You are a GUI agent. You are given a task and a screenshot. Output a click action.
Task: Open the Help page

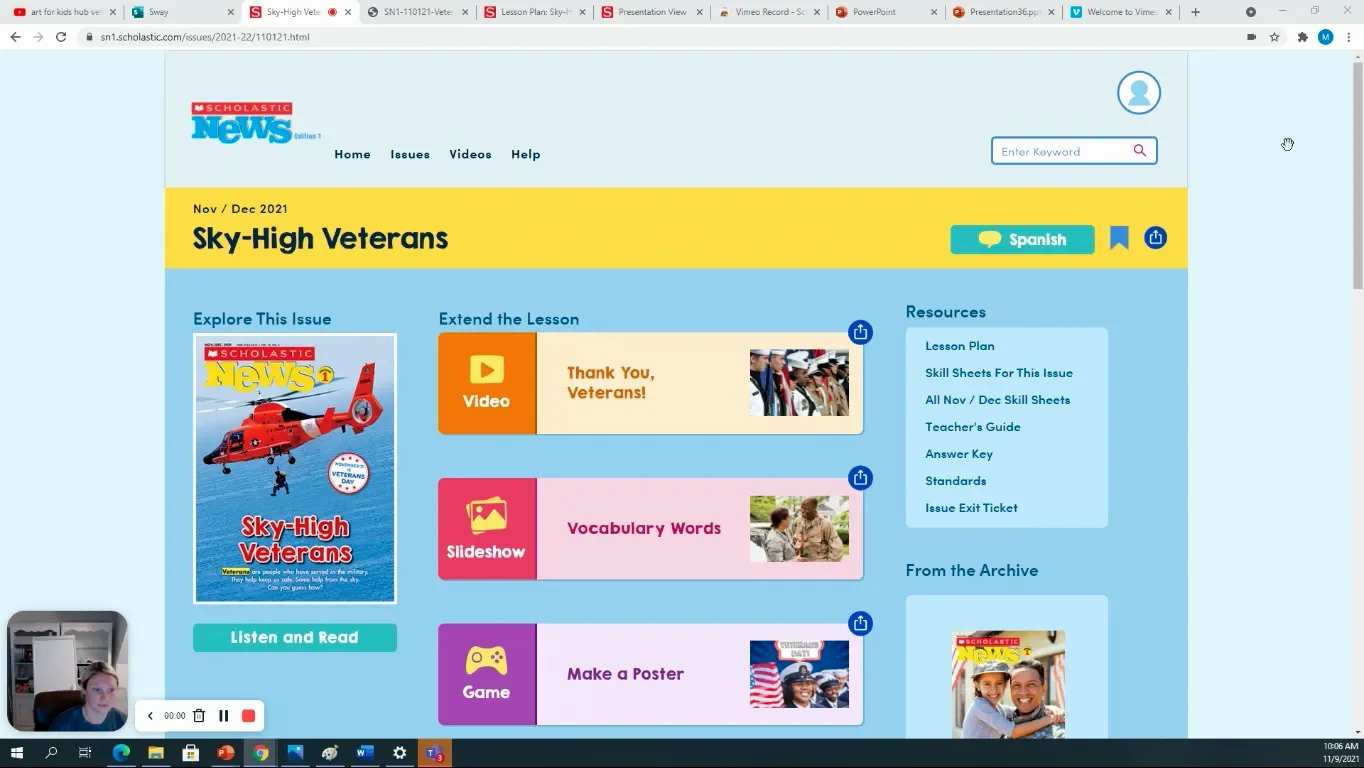click(x=526, y=154)
